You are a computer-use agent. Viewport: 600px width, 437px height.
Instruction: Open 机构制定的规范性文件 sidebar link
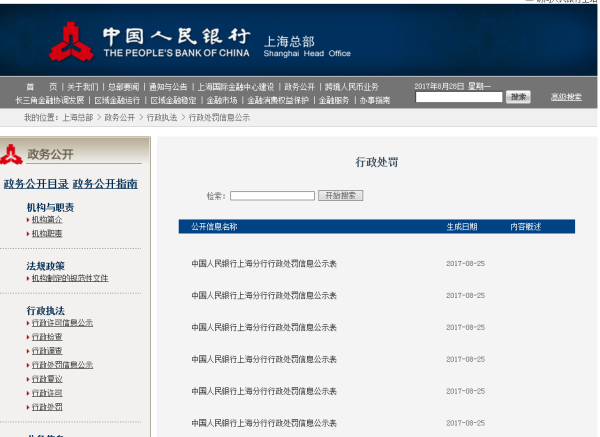coord(70,278)
